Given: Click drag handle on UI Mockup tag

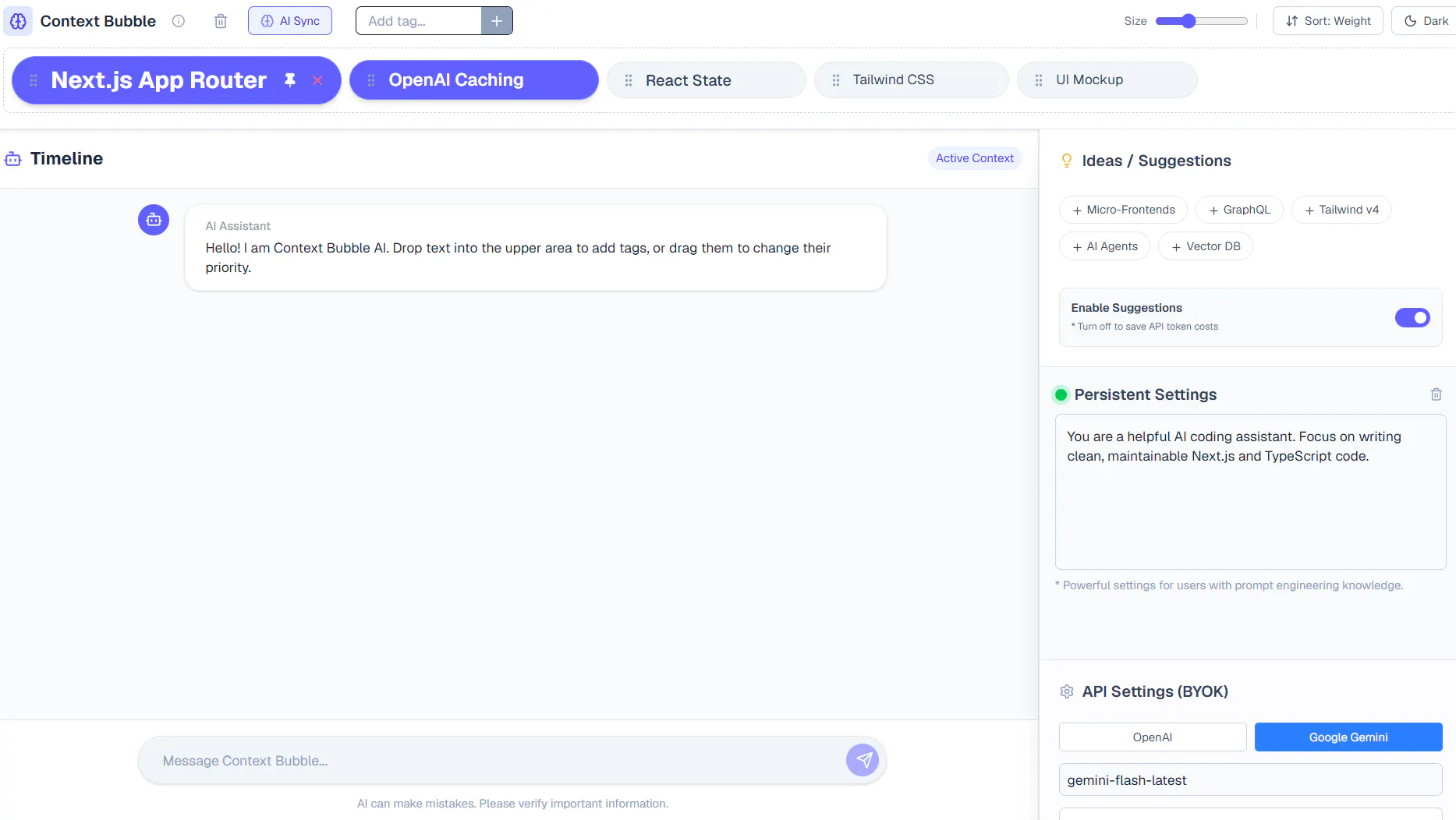Looking at the screenshot, I should pyautogui.click(x=1039, y=80).
